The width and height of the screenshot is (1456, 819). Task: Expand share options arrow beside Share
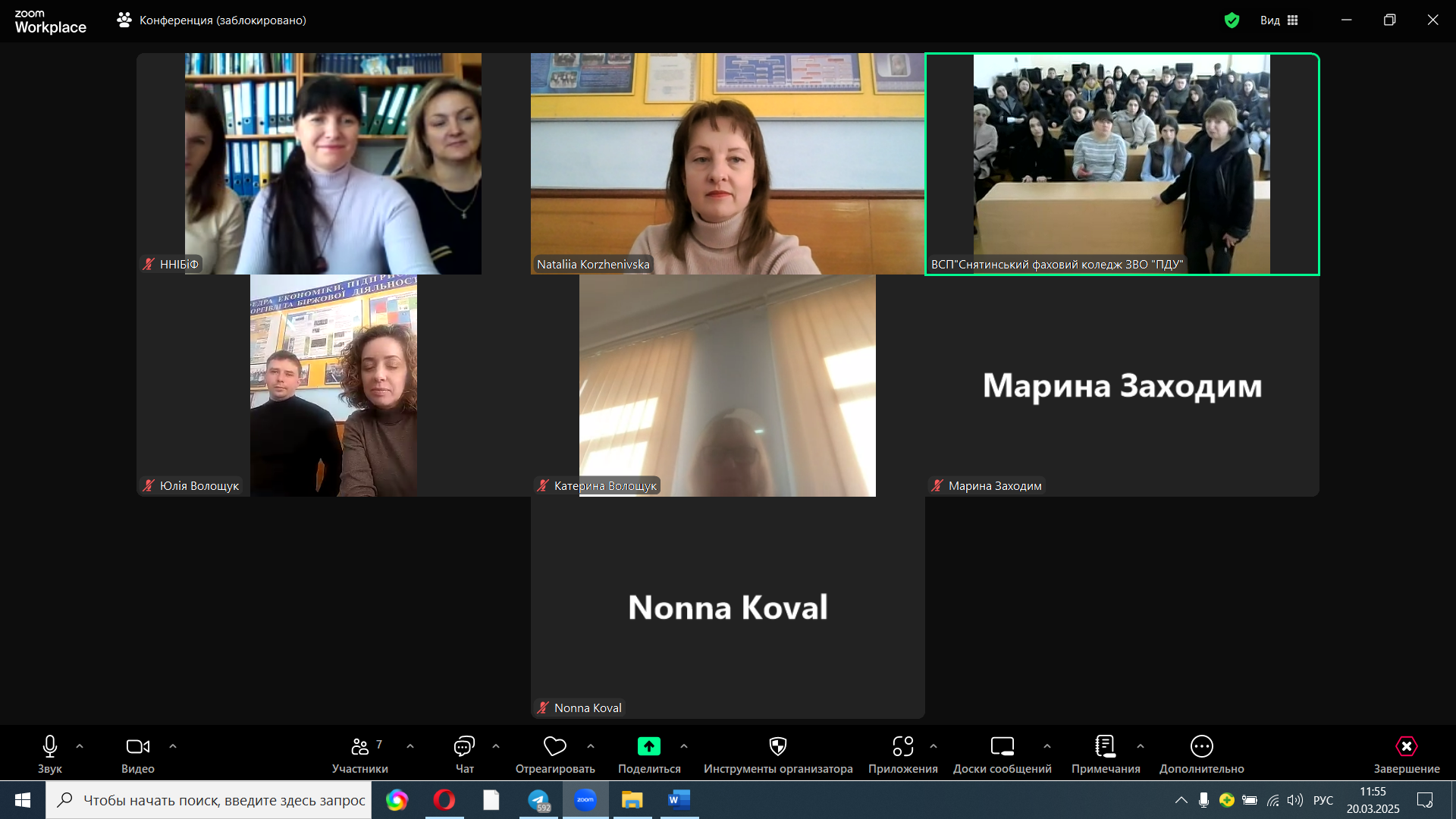(684, 746)
